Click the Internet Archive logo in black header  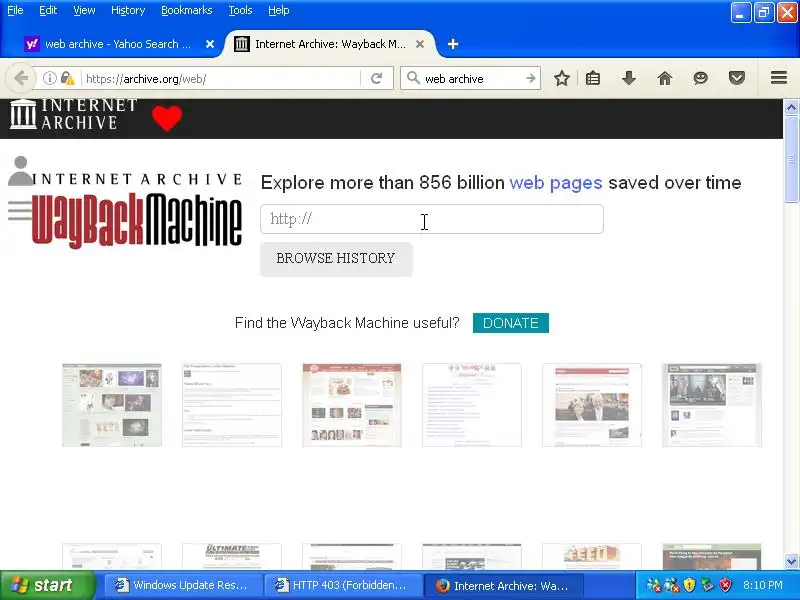point(73,114)
